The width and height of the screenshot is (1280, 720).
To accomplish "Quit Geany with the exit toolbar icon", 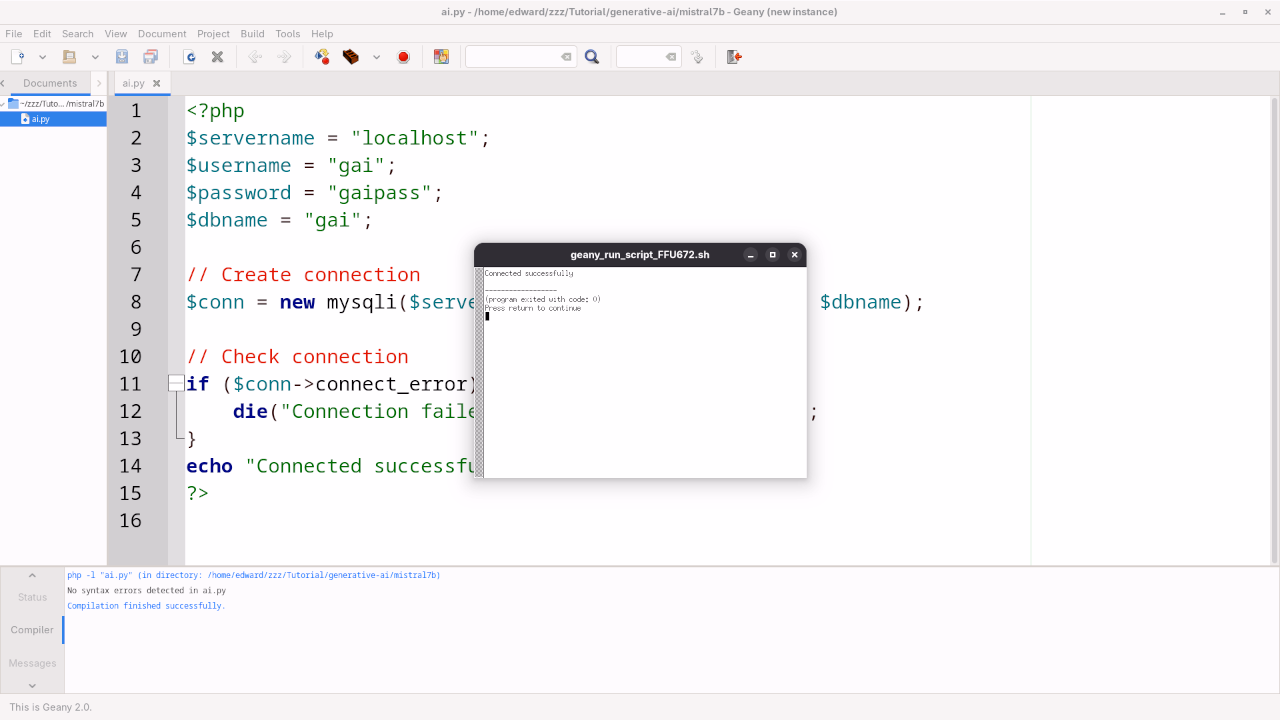I will click(x=734, y=57).
